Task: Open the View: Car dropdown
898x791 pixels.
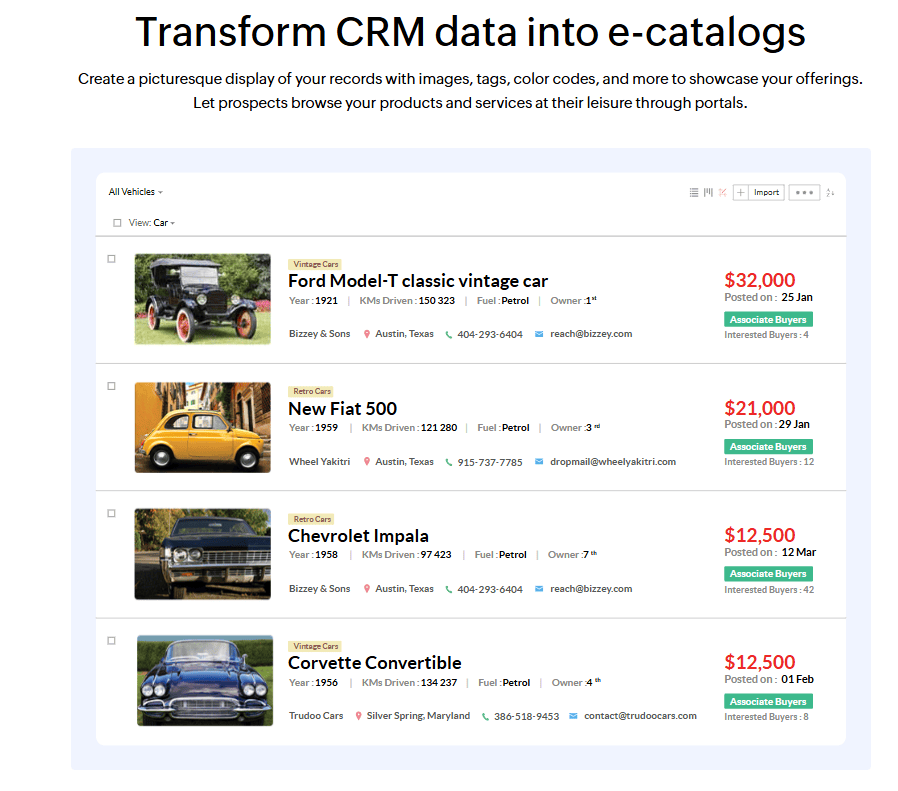Action: click(x=163, y=223)
